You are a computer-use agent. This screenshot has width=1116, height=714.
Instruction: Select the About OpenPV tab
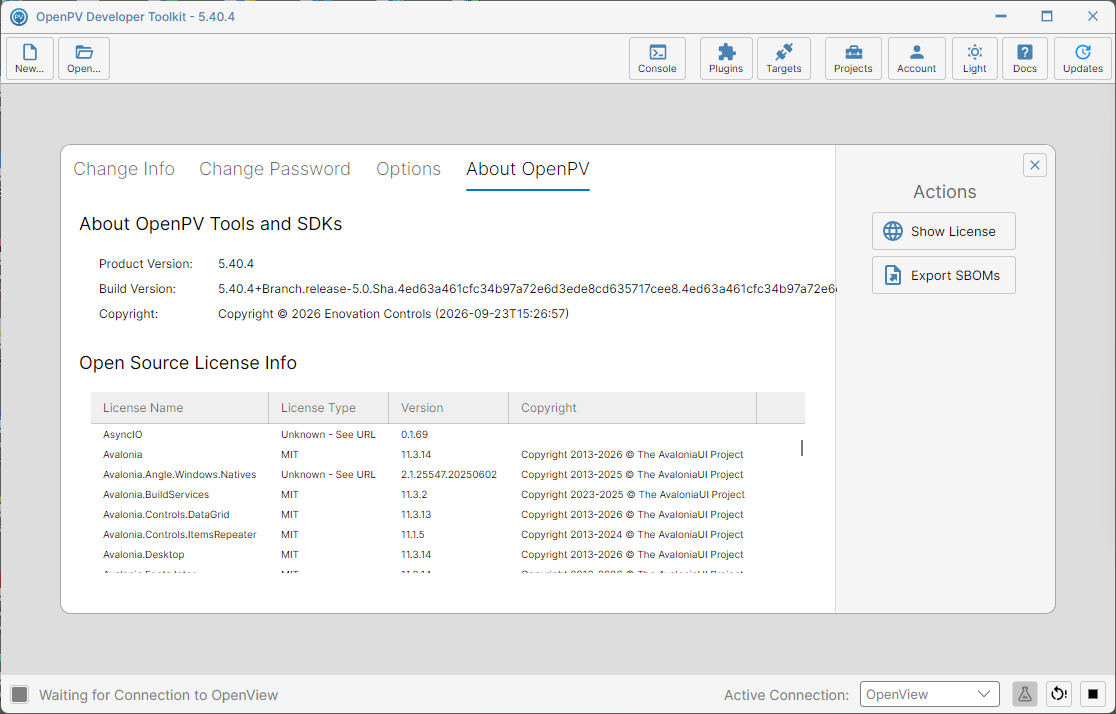[x=528, y=169]
